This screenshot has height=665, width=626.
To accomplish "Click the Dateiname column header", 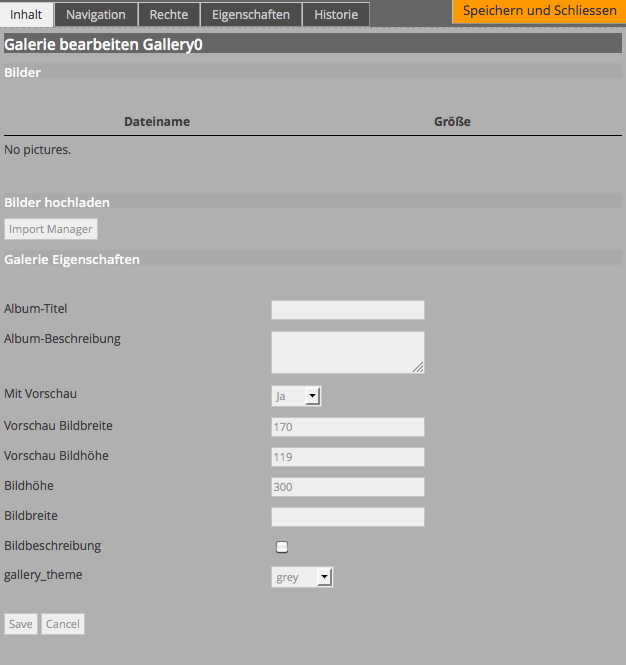I will [x=157, y=122].
